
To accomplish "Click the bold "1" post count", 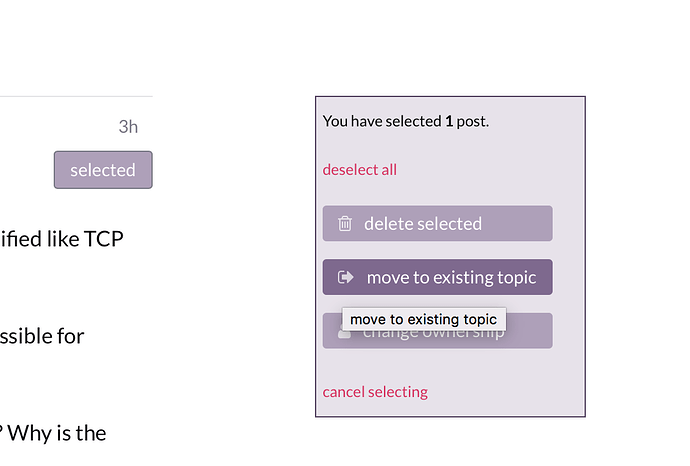I will pos(449,122).
